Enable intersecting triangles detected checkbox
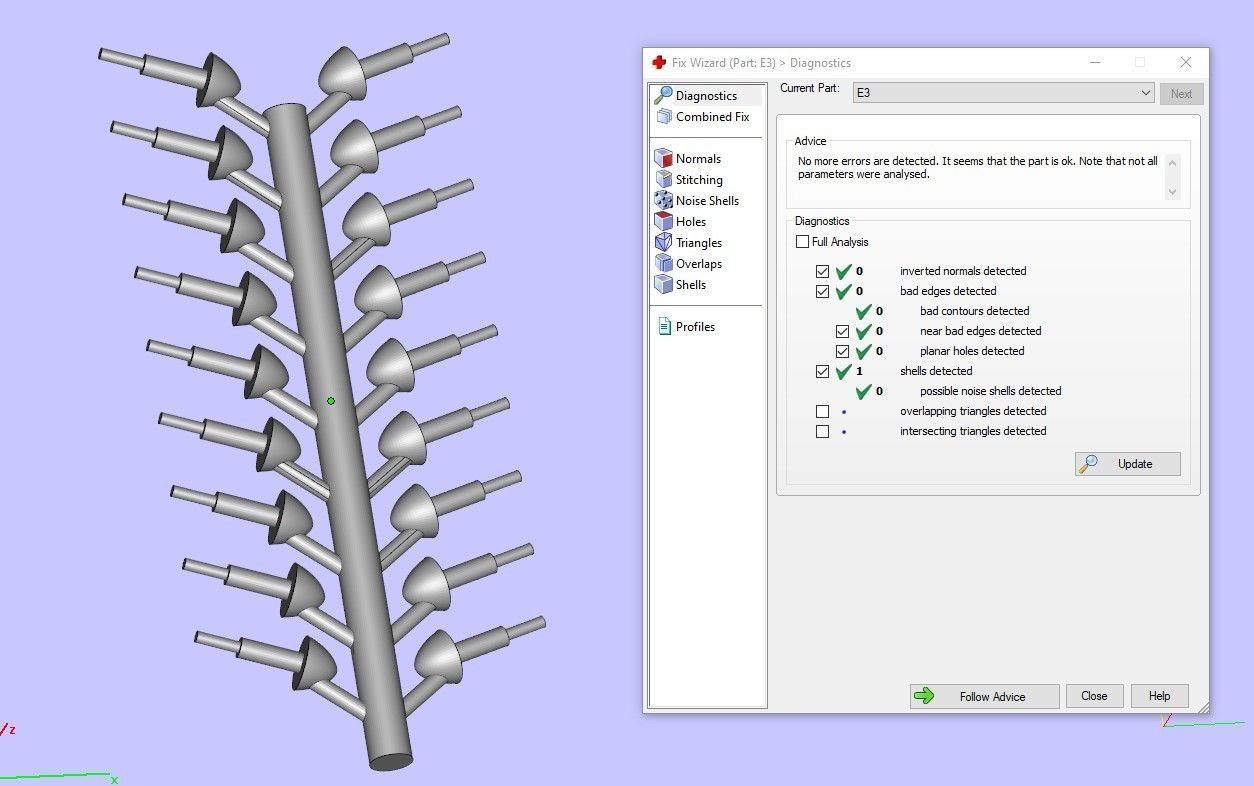This screenshot has height=786, width=1254. (822, 431)
